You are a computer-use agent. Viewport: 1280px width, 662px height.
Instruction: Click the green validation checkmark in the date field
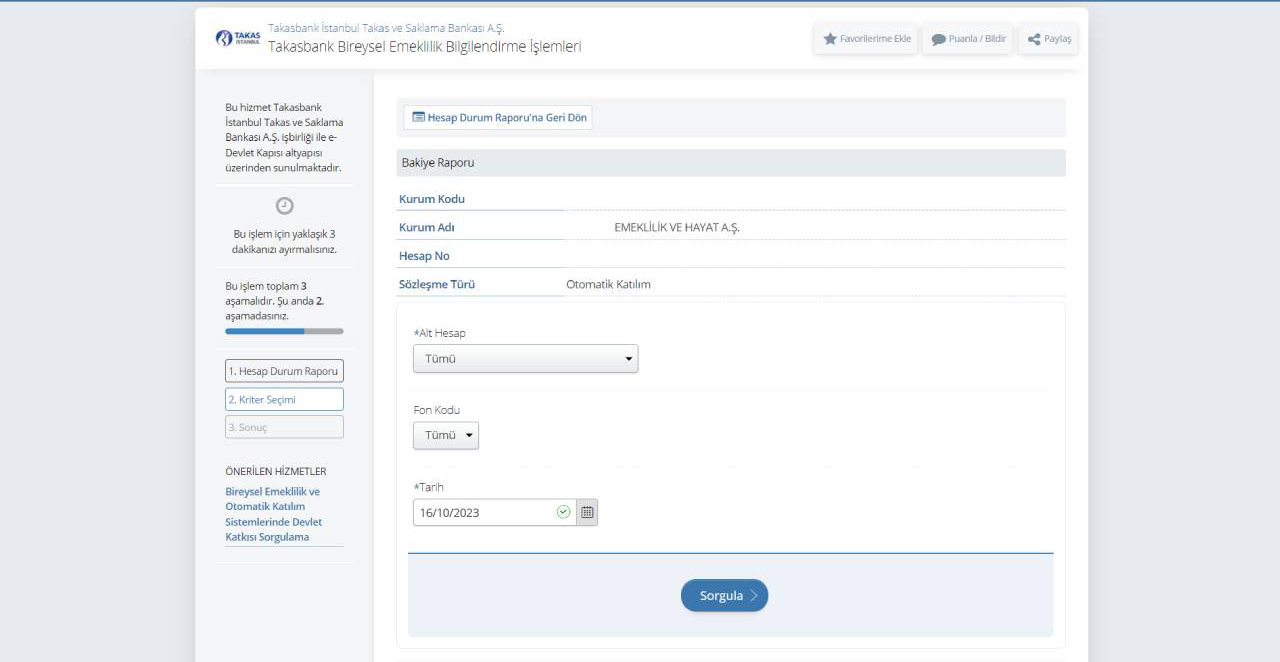click(x=563, y=512)
